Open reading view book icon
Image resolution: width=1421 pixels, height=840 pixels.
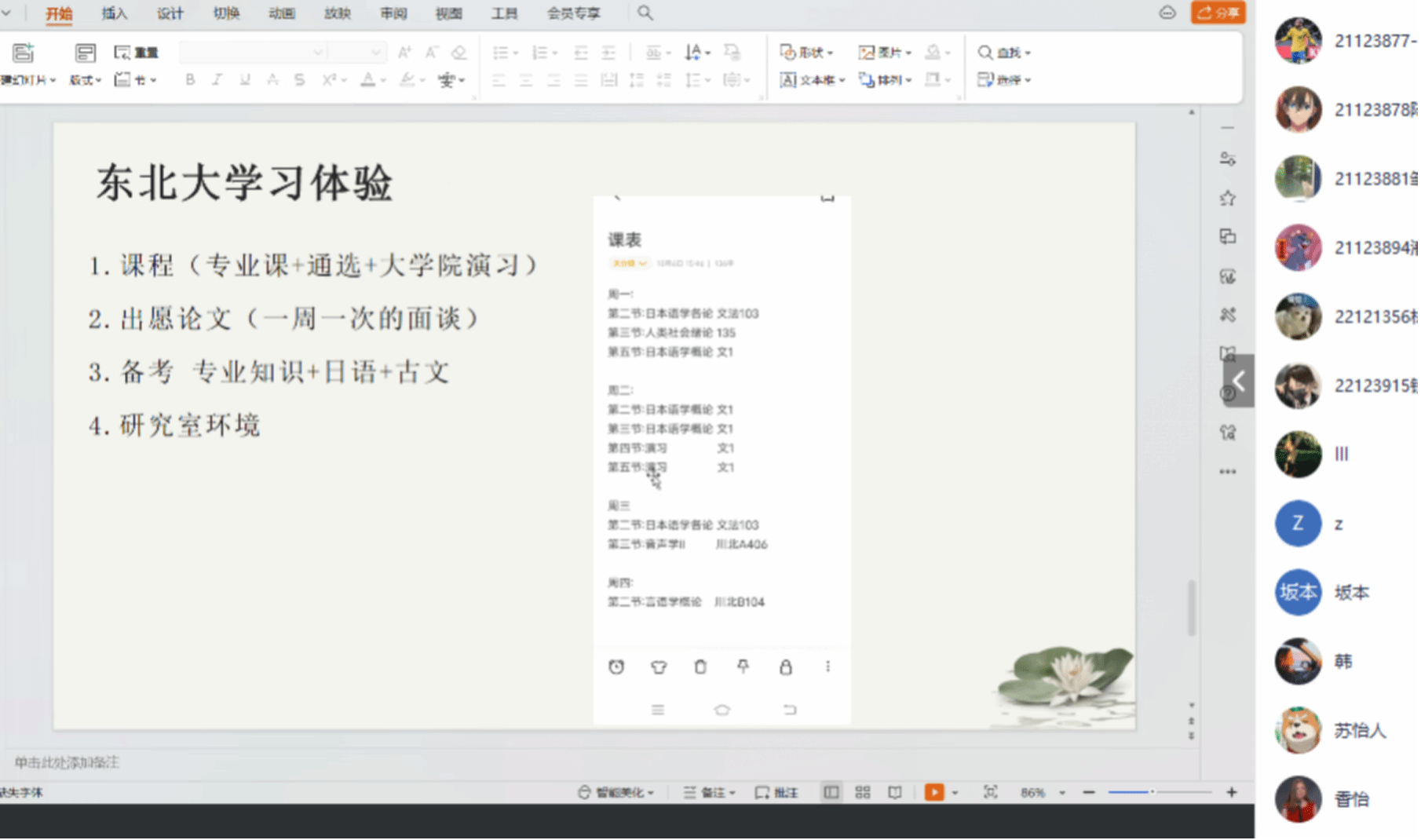894,792
